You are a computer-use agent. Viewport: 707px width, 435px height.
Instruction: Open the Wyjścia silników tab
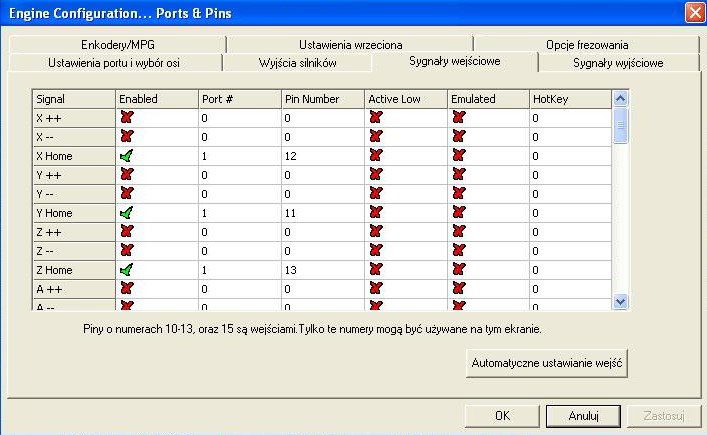298,63
